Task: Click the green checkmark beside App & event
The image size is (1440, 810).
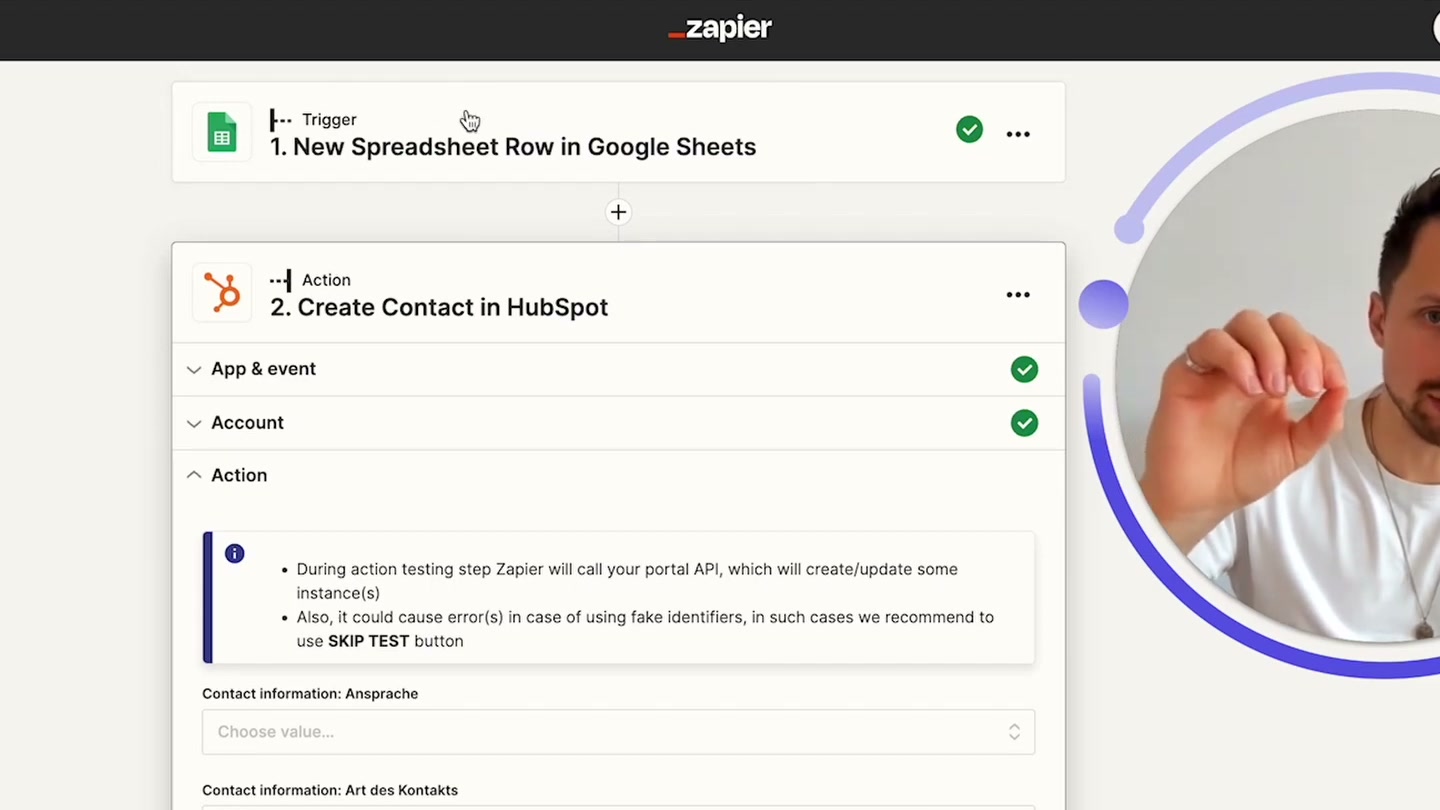Action: pos(1024,369)
